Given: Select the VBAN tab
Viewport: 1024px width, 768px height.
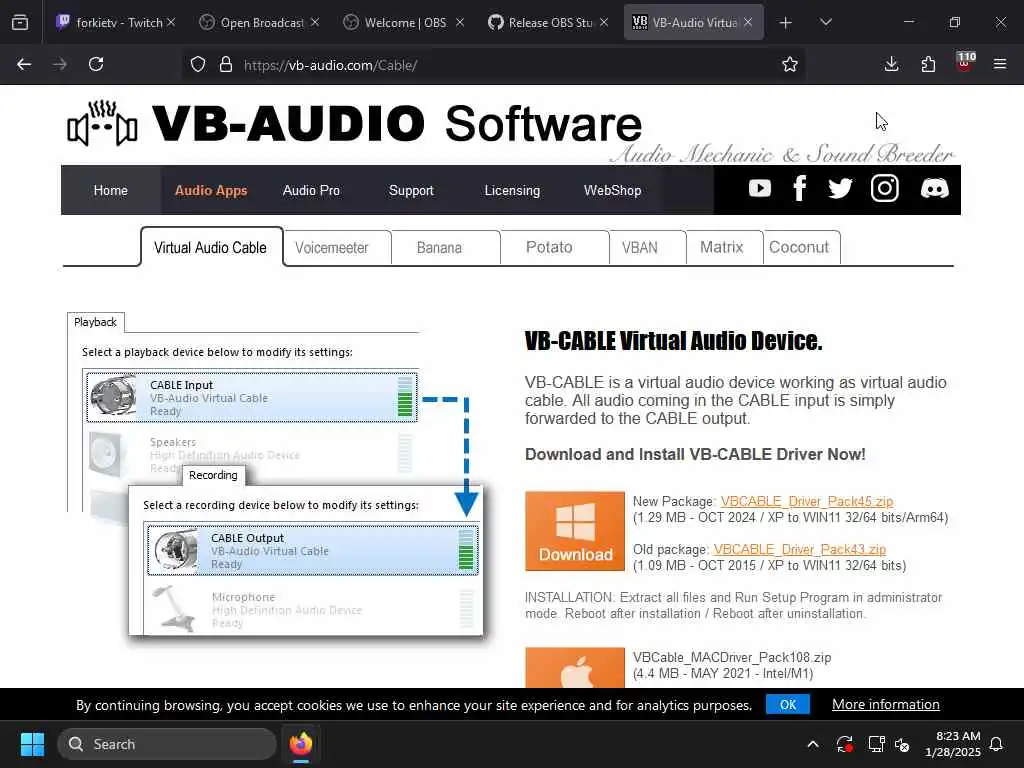Looking at the screenshot, I should [x=647, y=248].
